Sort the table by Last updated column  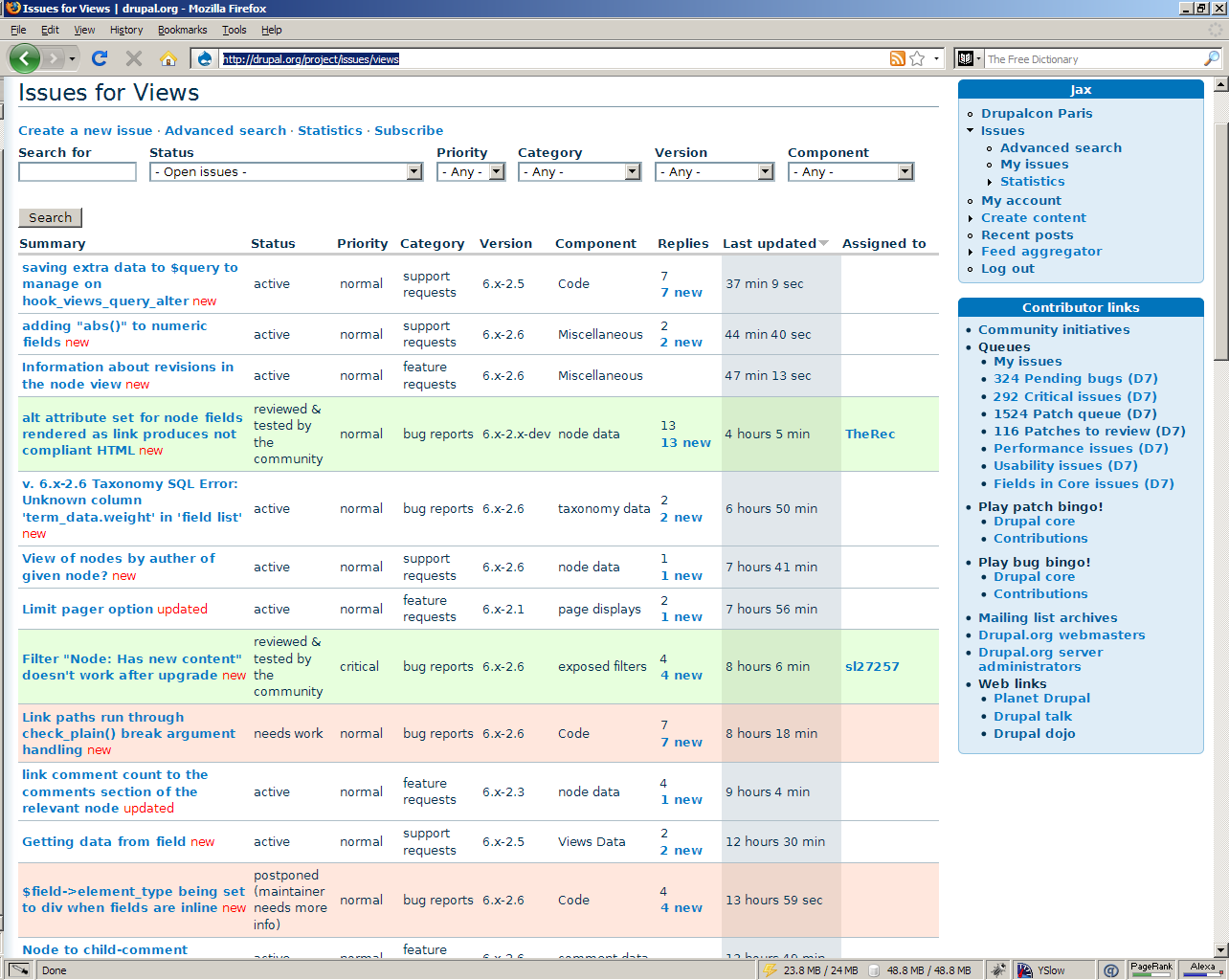(769, 244)
